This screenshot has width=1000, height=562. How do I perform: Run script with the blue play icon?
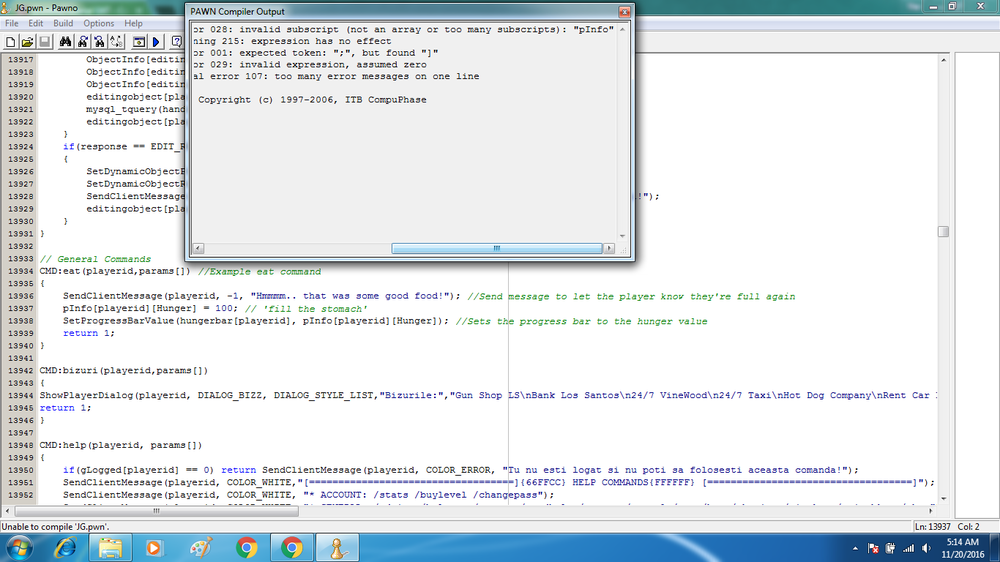click(156, 42)
